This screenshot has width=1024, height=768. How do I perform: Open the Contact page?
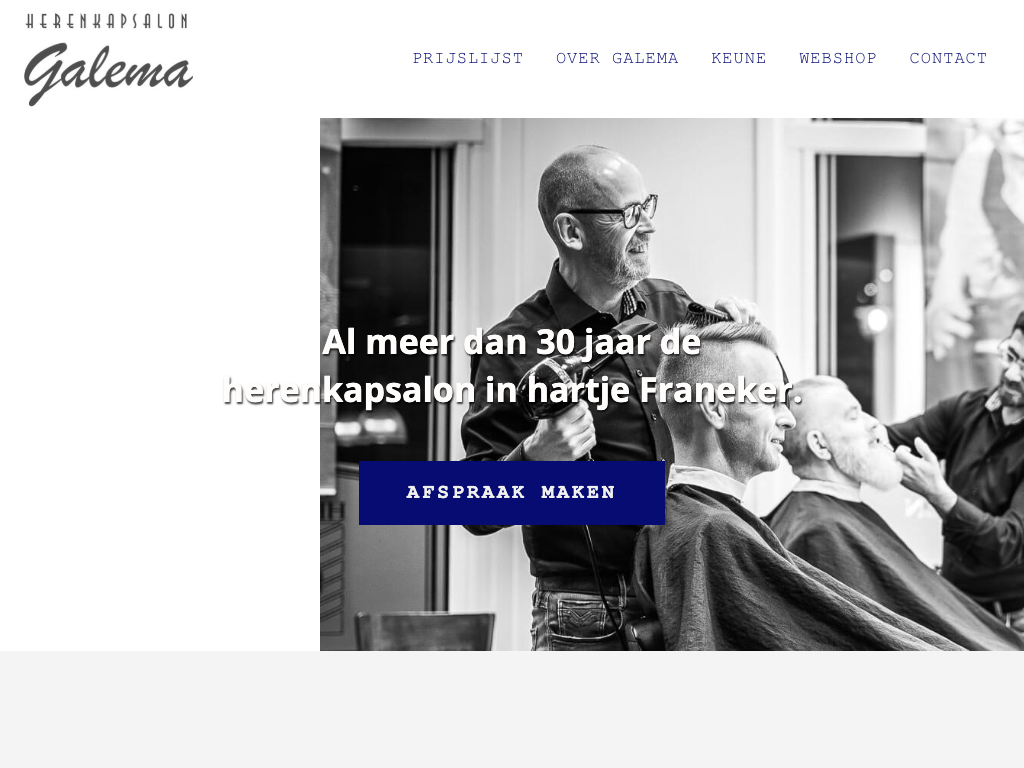click(x=948, y=58)
